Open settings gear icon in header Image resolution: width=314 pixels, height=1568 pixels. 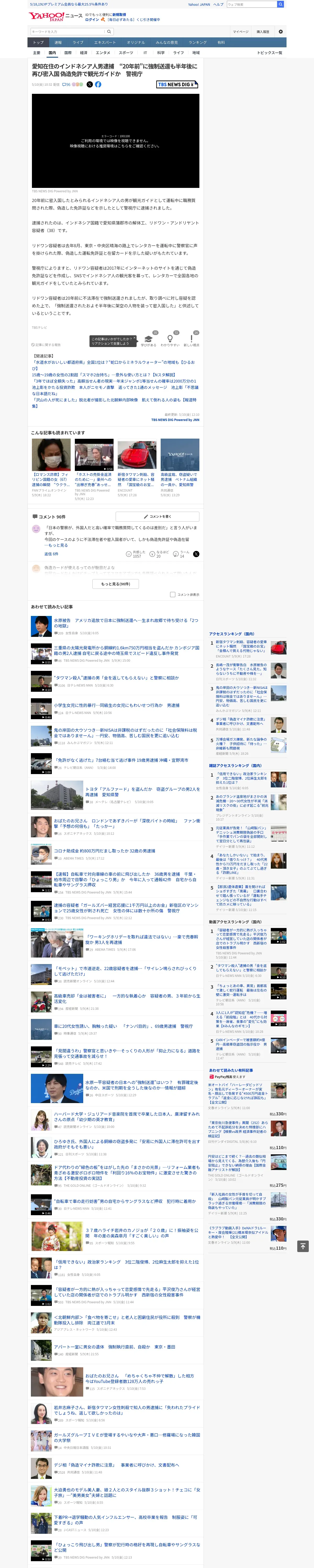click(281, 32)
